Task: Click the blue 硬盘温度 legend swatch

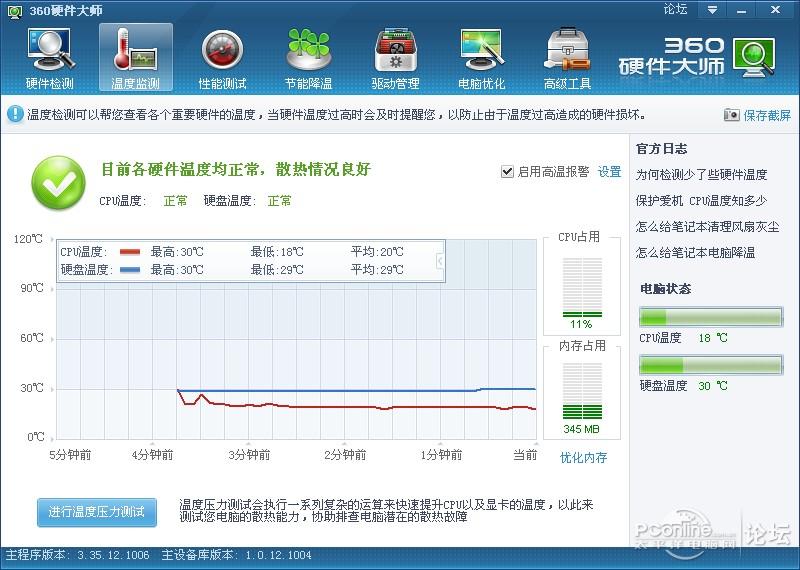Action: 130,270
